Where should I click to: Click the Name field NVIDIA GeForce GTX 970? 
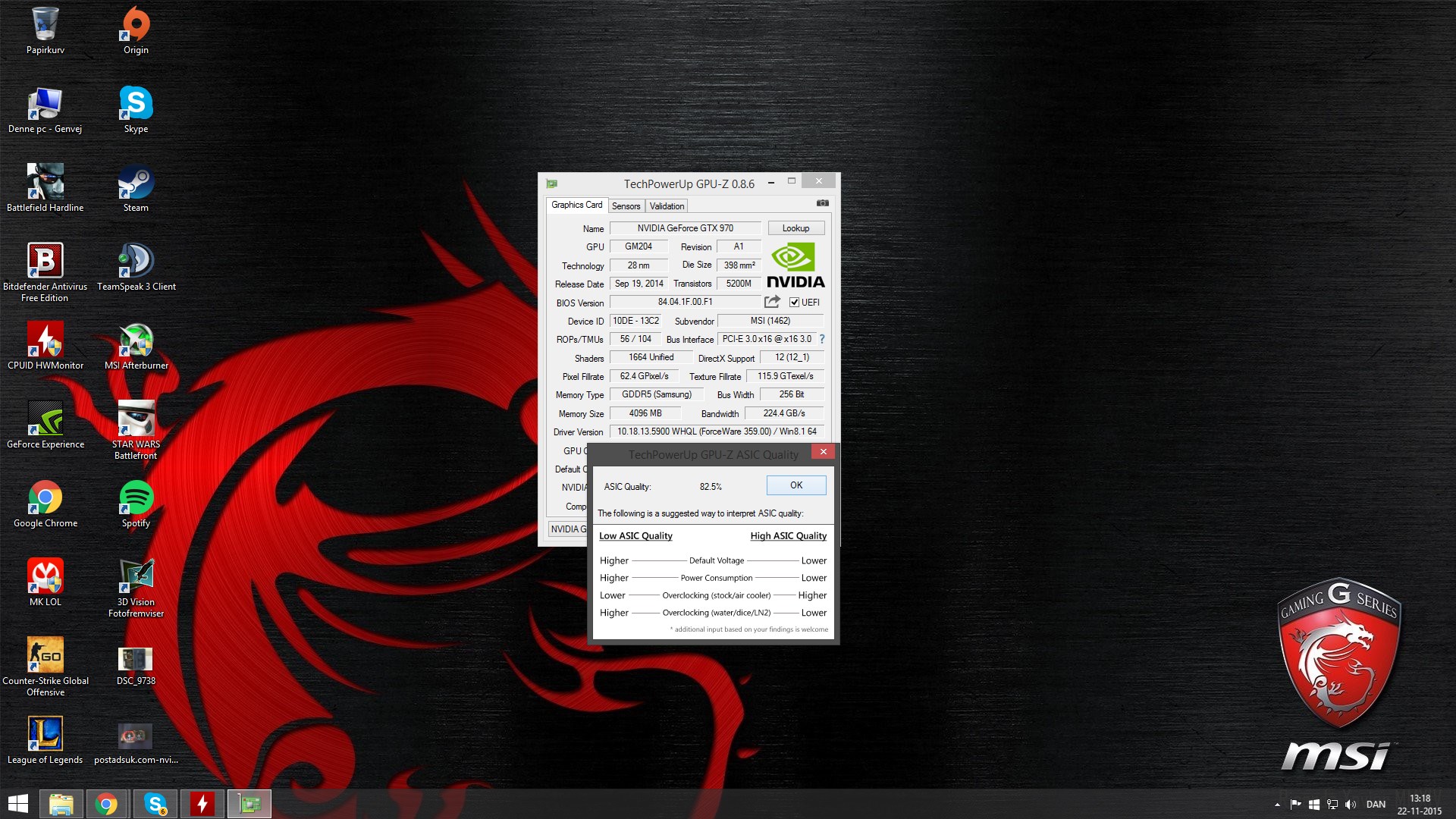point(686,228)
